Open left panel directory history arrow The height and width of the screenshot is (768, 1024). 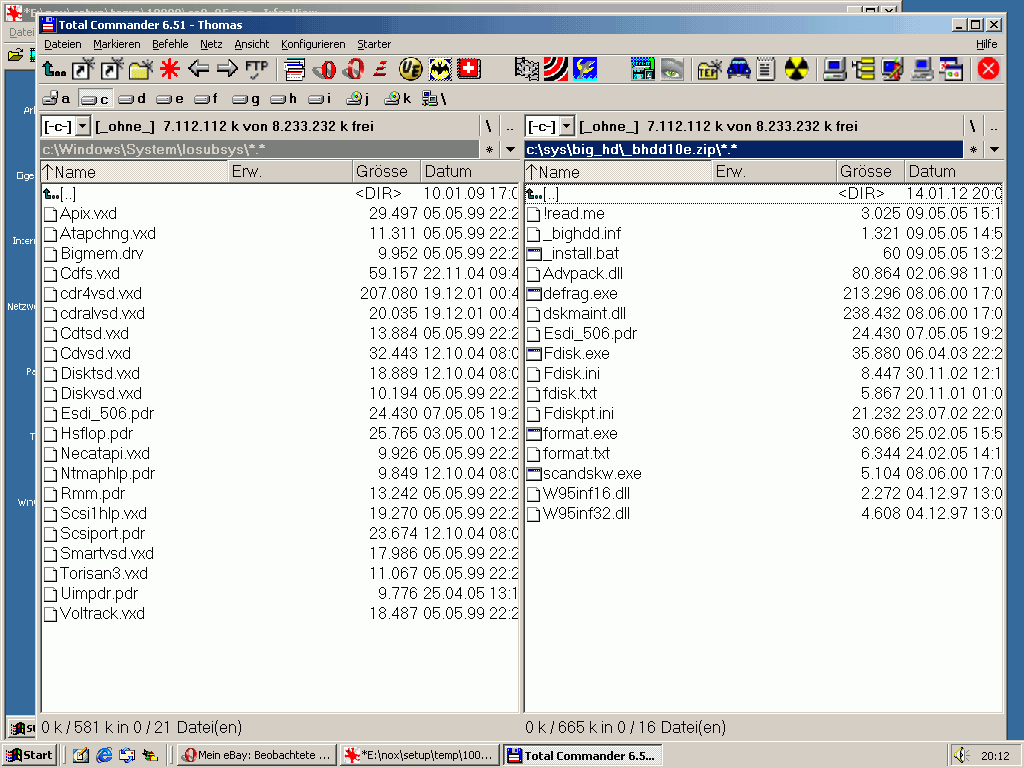511,150
